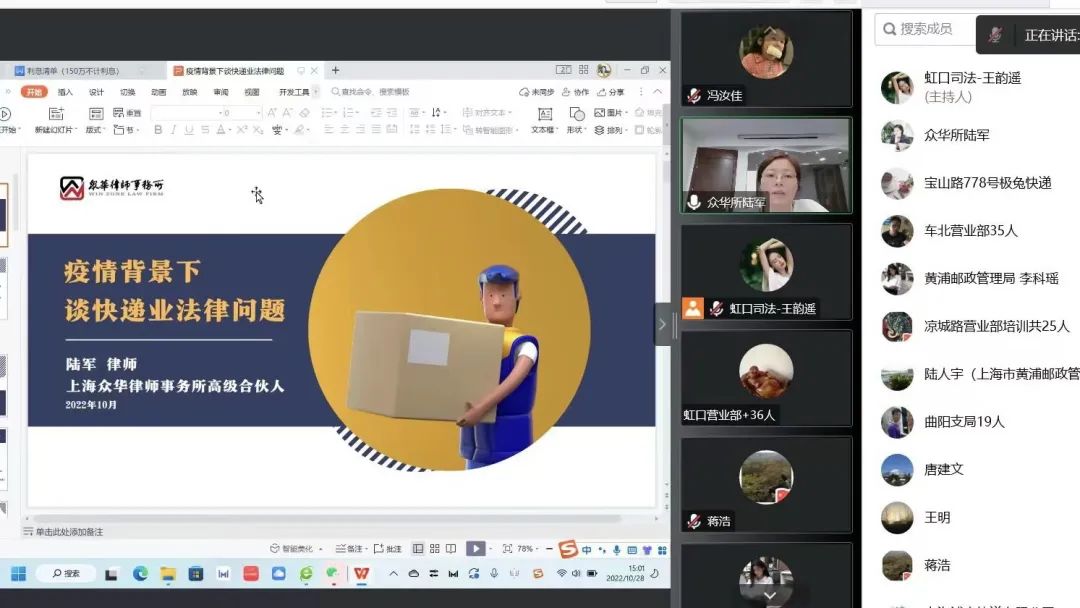Switch to the 开发工具 ribbon tab

(x=294, y=92)
